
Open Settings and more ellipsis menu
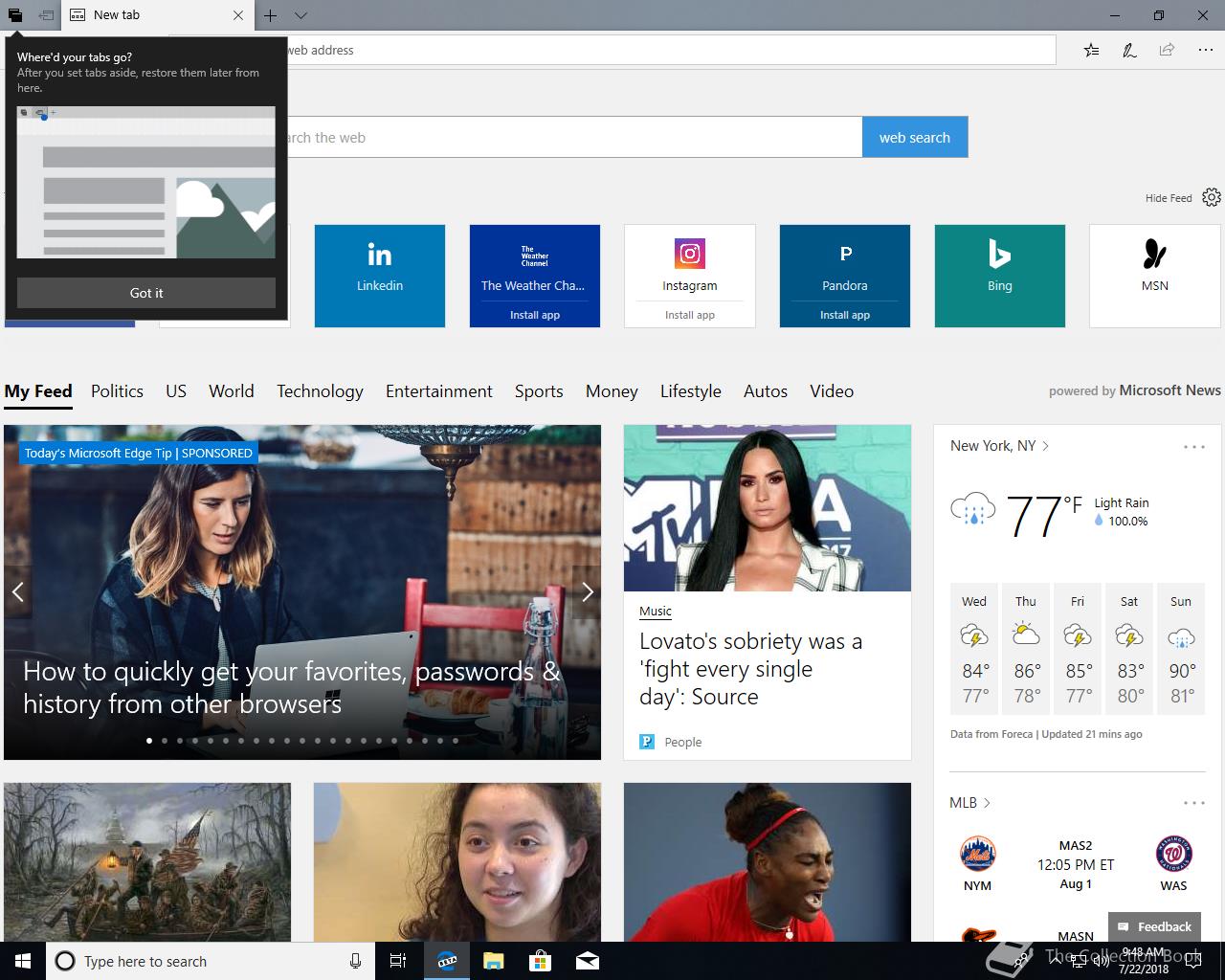pyautogui.click(x=1205, y=50)
